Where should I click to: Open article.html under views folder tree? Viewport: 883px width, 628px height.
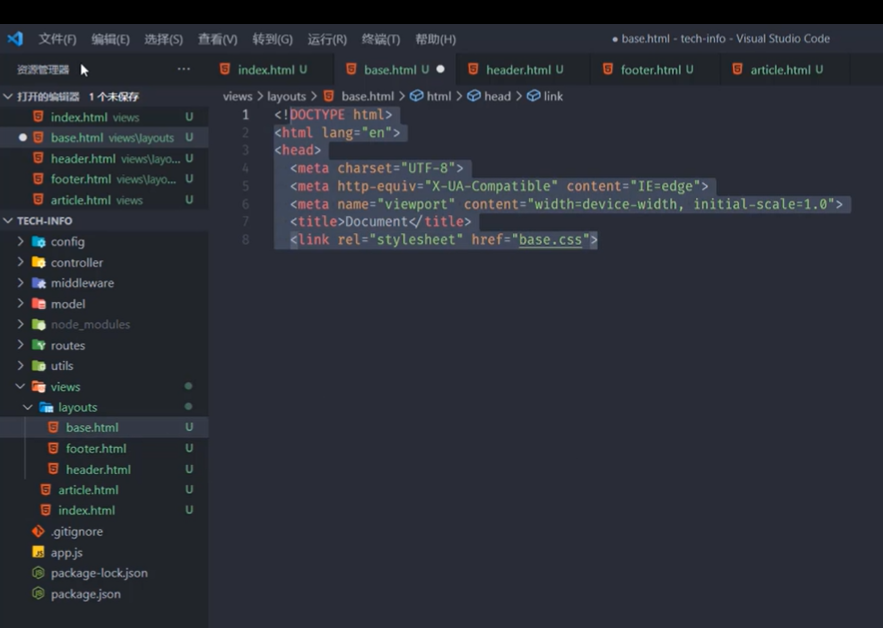(104, 490)
